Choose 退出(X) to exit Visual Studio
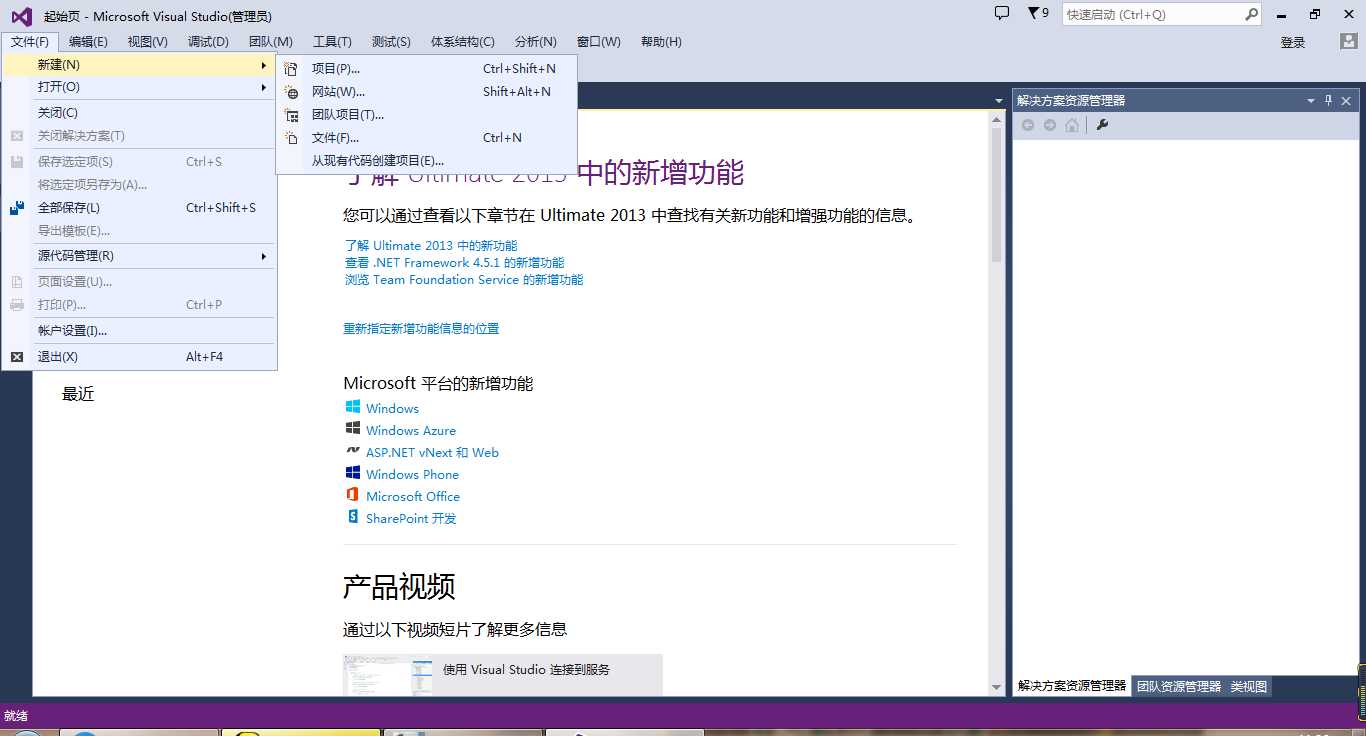1366x736 pixels. point(139,357)
